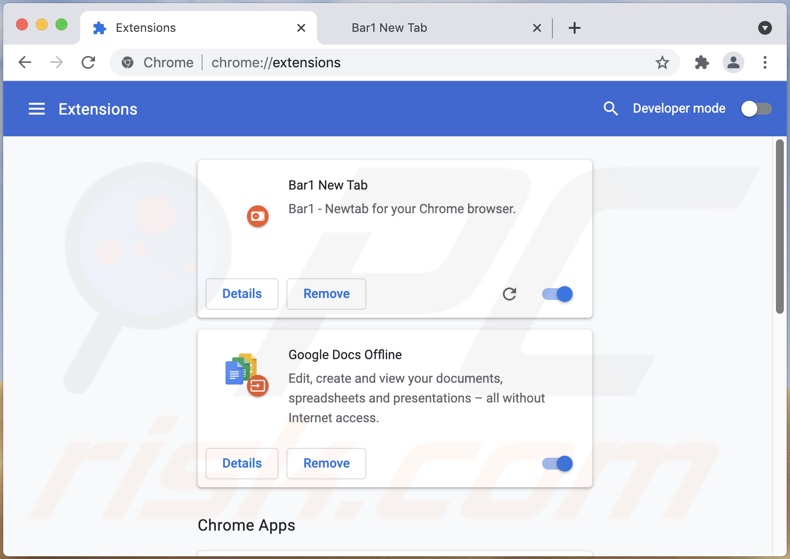Open the Extensions puzzle toolbar icon
The height and width of the screenshot is (559, 790).
[x=701, y=62]
